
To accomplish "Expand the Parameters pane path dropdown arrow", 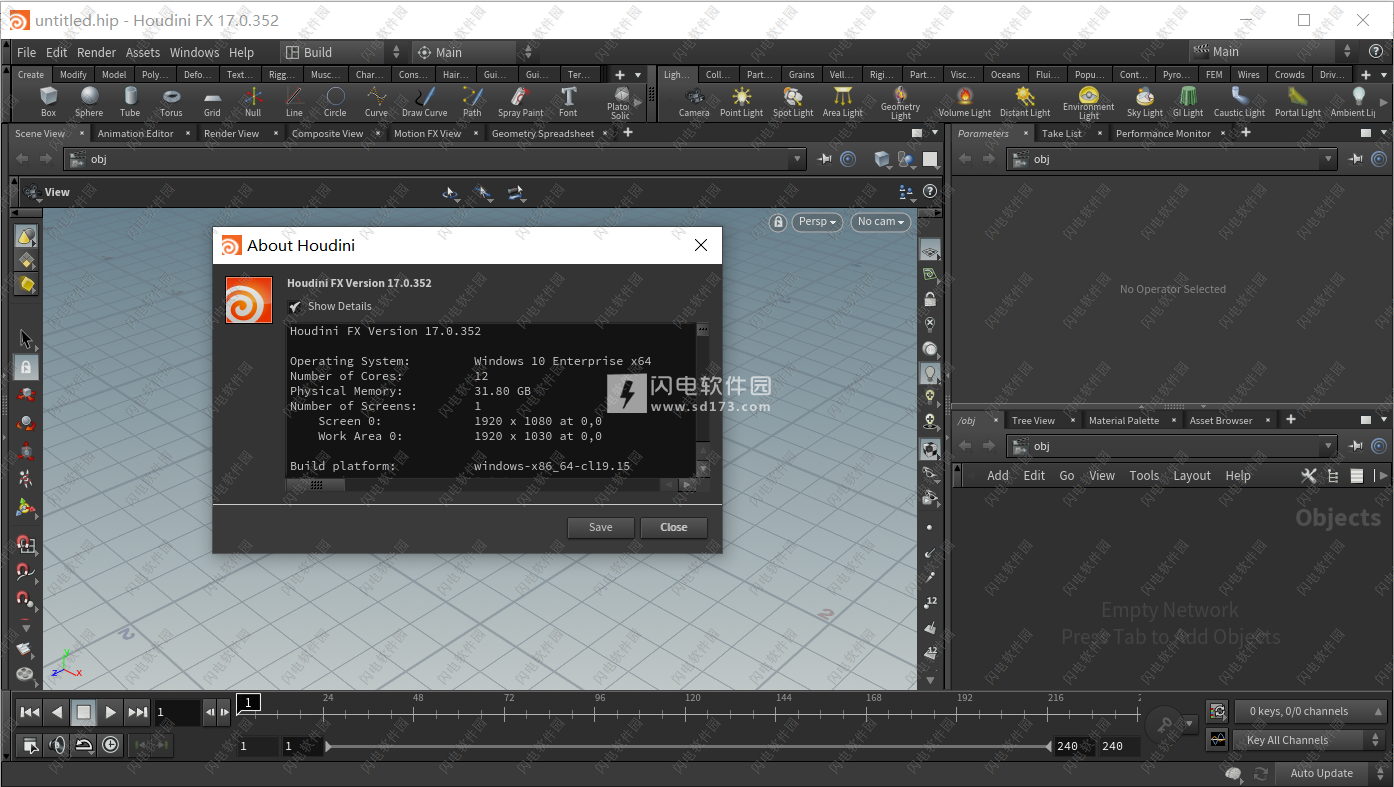I will [1329, 159].
